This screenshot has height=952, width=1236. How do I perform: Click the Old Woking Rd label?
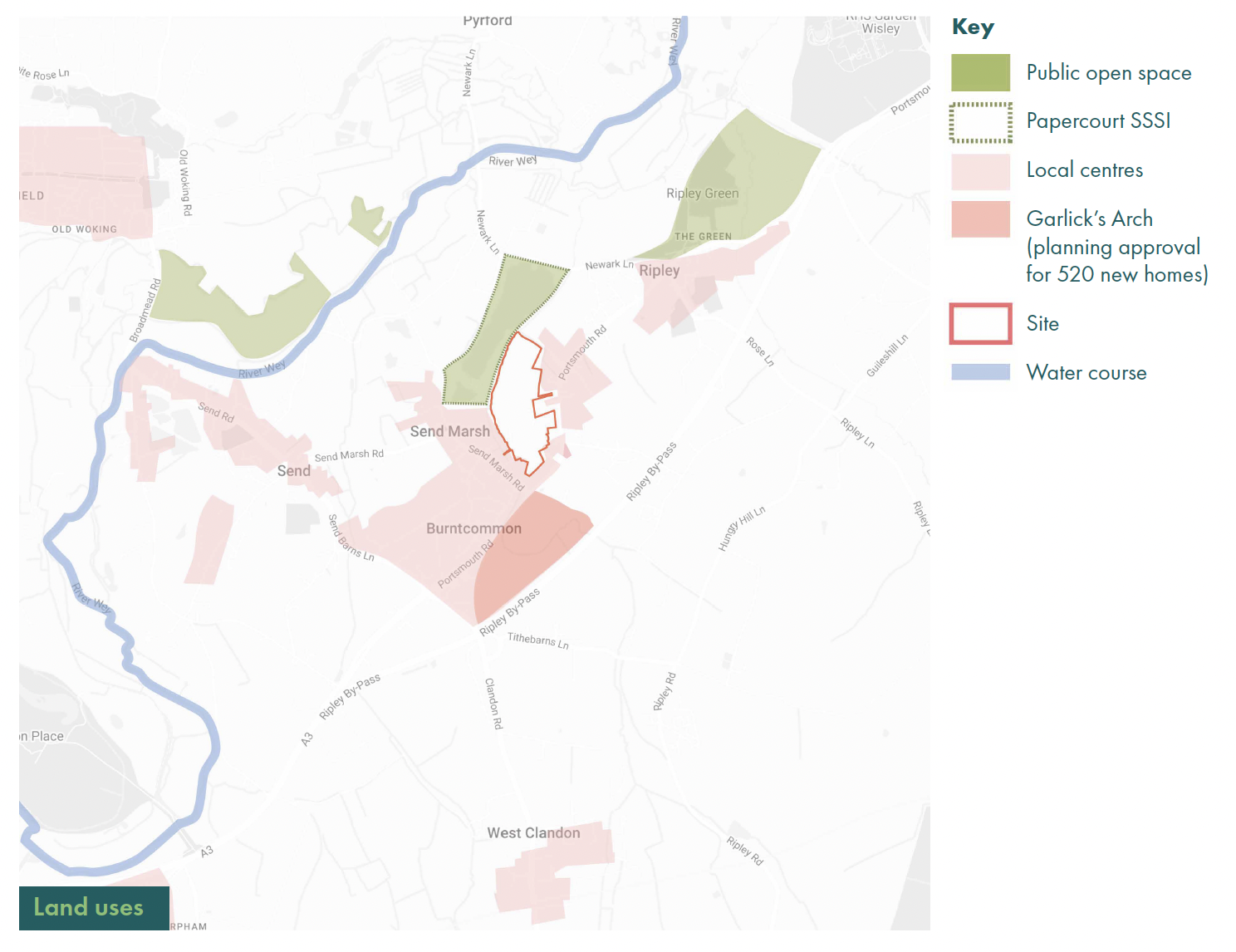[x=186, y=183]
